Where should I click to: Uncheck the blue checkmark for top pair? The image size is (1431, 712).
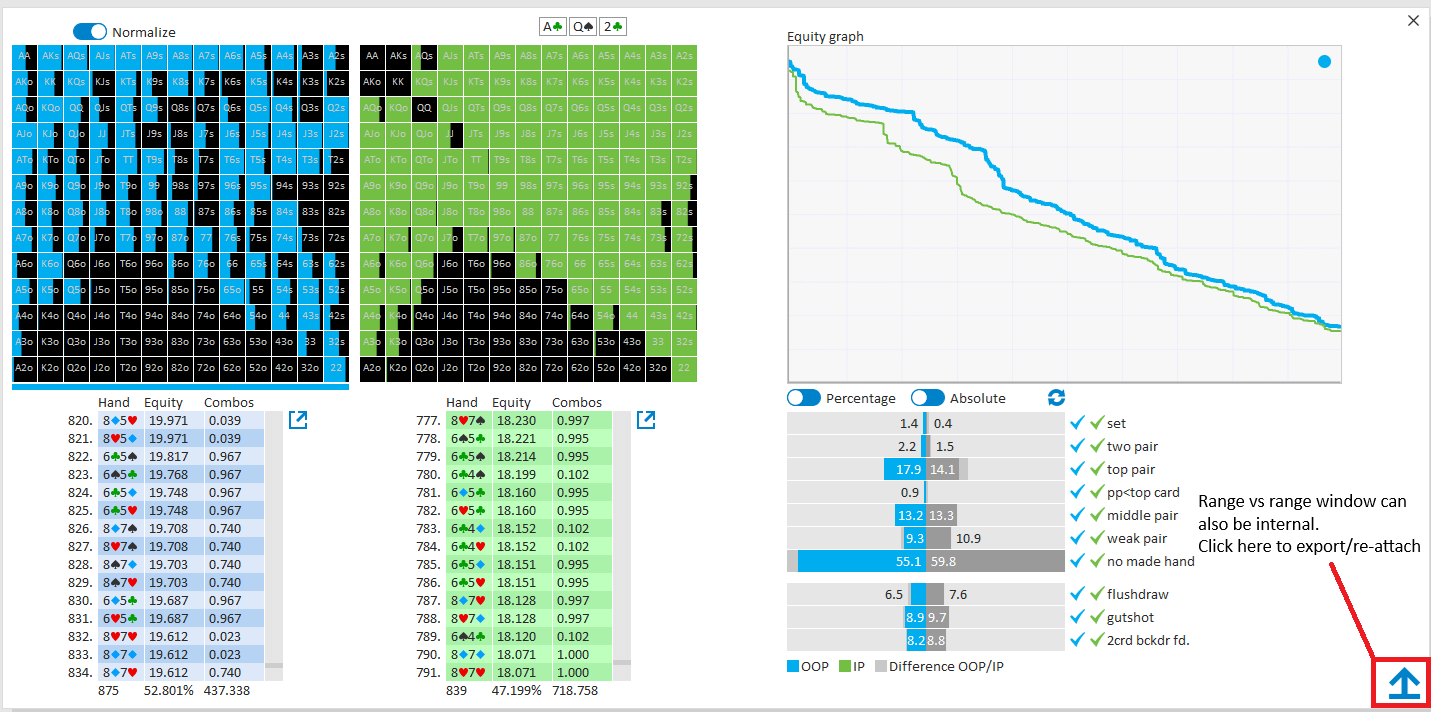[1077, 469]
